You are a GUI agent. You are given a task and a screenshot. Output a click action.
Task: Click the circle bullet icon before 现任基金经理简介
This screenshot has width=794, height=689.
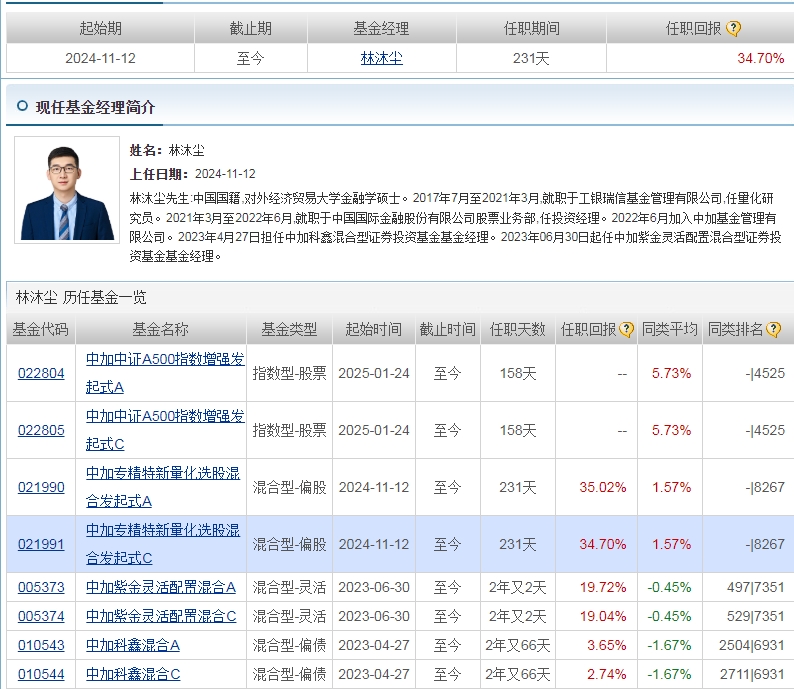22,106
